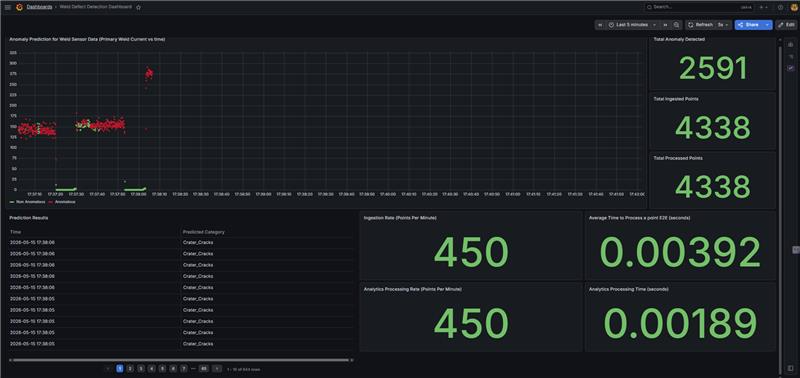Go to results page 4
The image size is (800, 378).
pos(152,368)
